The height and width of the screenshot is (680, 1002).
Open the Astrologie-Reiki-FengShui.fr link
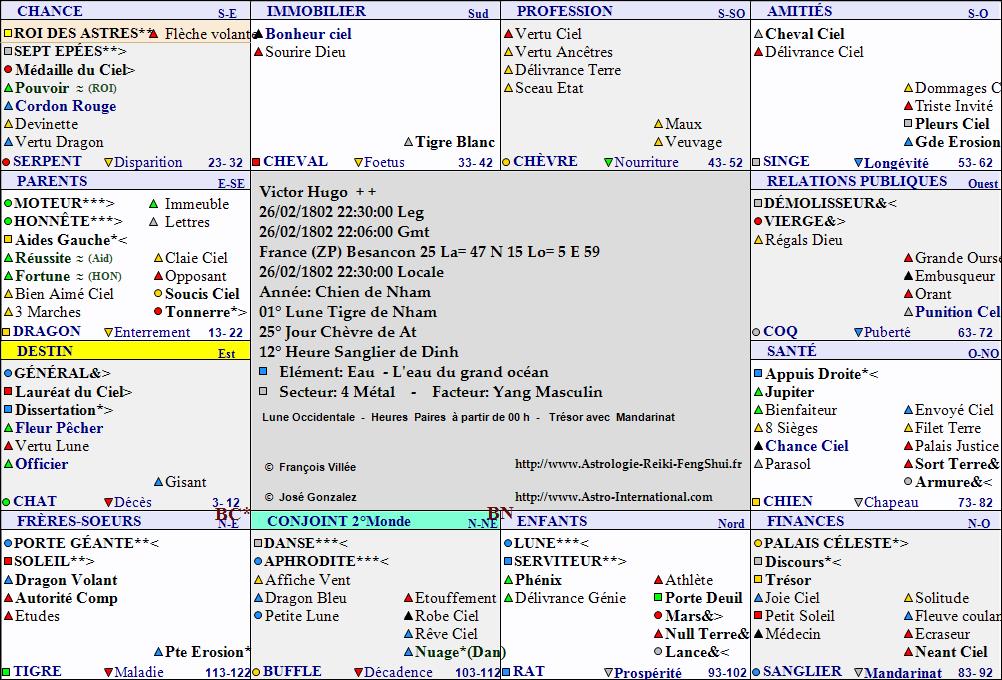[628, 464]
